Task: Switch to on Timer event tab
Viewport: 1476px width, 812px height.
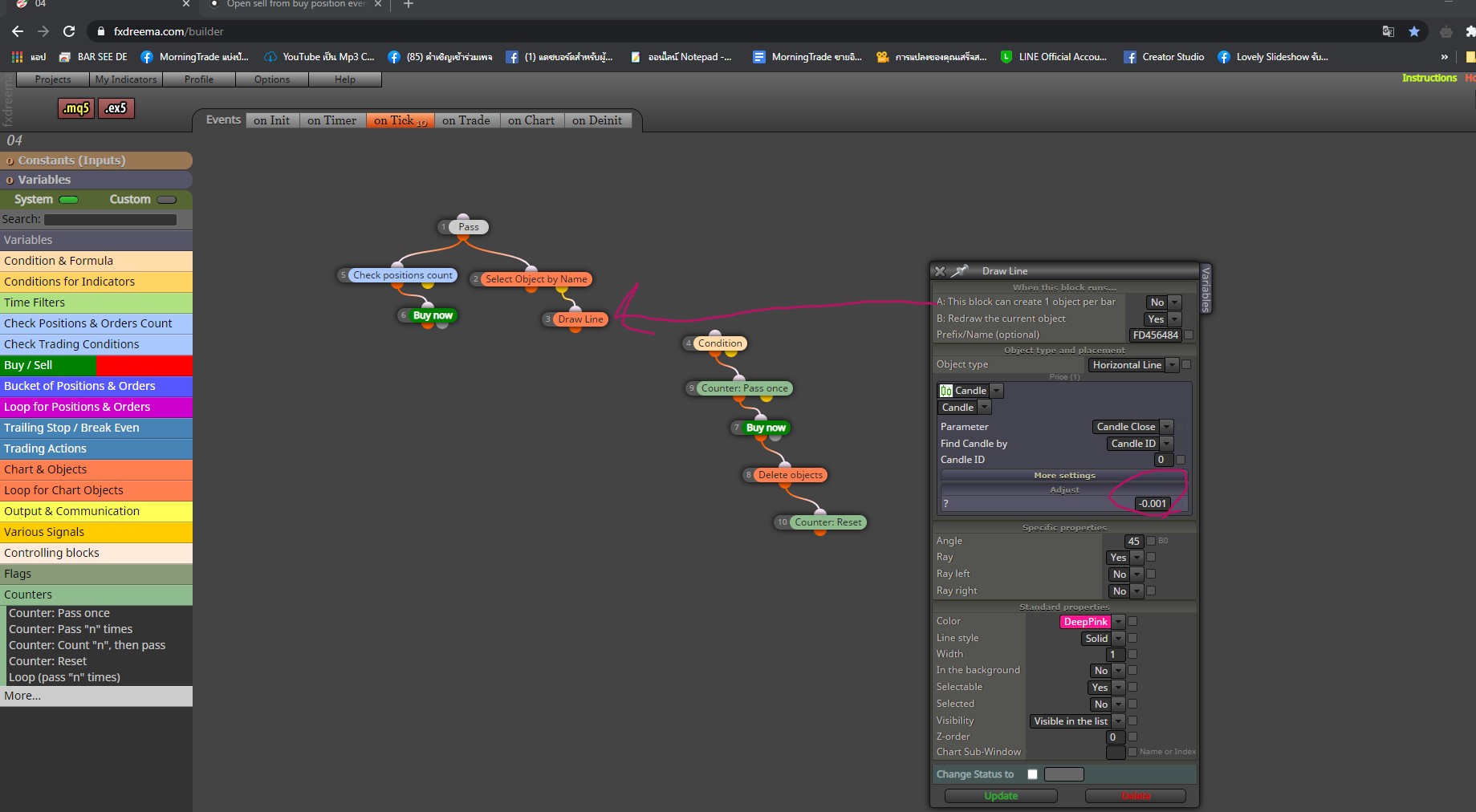Action: (331, 120)
